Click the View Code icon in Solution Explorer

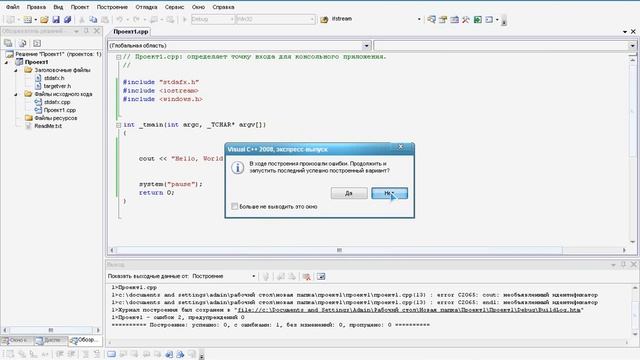point(37,43)
